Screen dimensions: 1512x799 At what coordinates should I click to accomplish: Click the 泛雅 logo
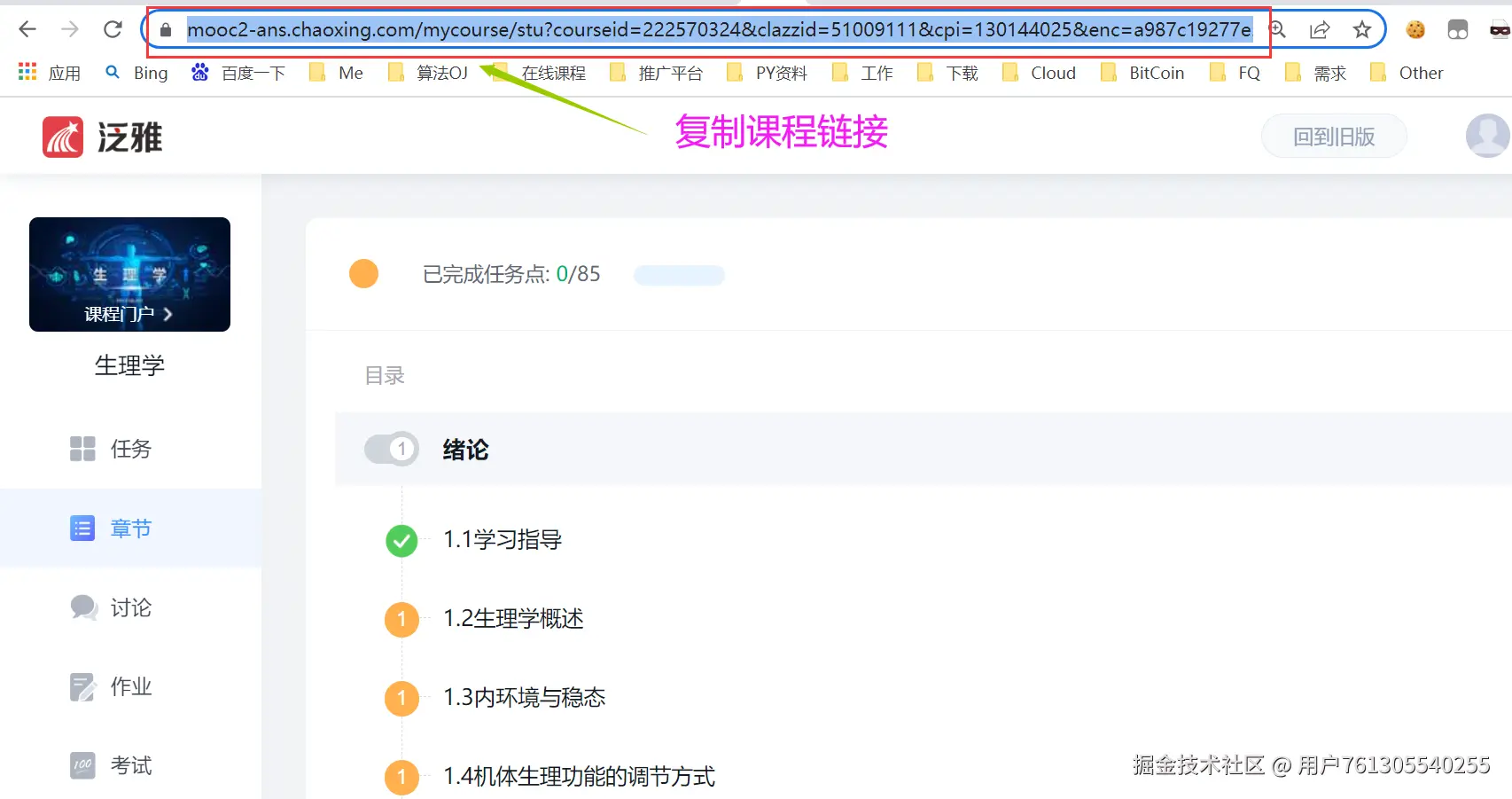(x=103, y=137)
